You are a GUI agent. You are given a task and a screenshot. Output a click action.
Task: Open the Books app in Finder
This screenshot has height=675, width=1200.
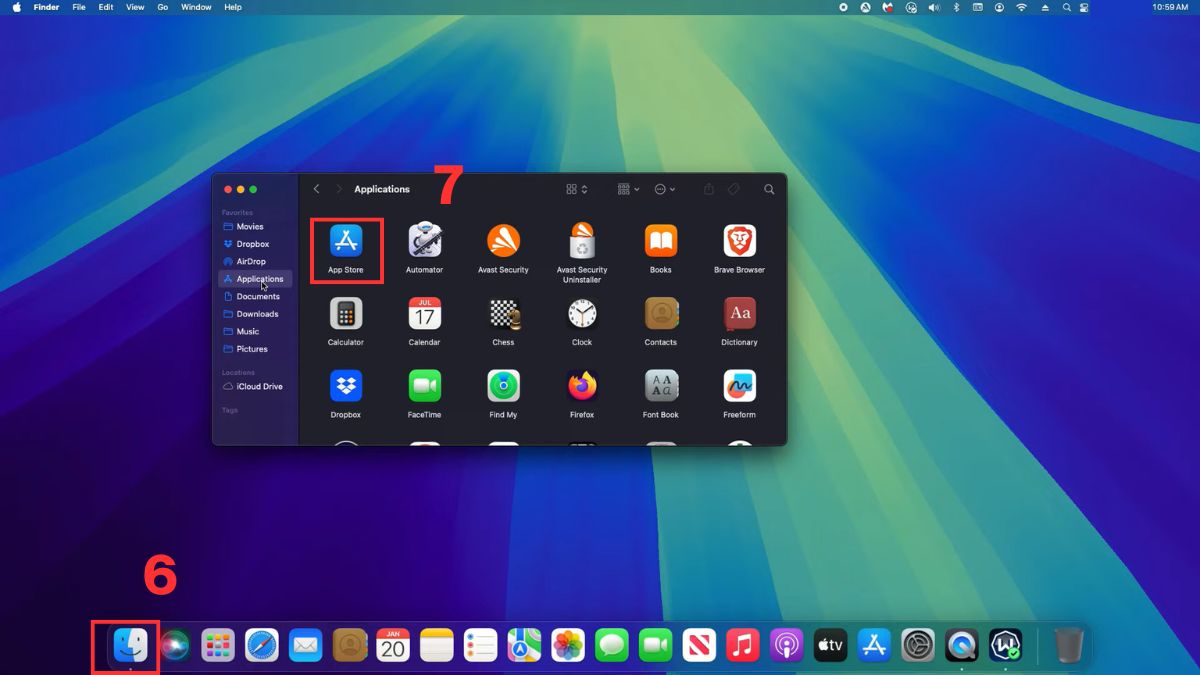(x=661, y=241)
